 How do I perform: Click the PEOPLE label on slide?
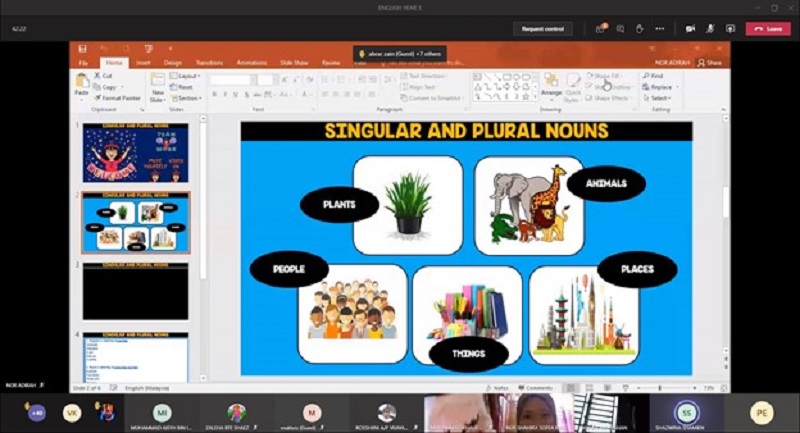[x=289, y=269]
